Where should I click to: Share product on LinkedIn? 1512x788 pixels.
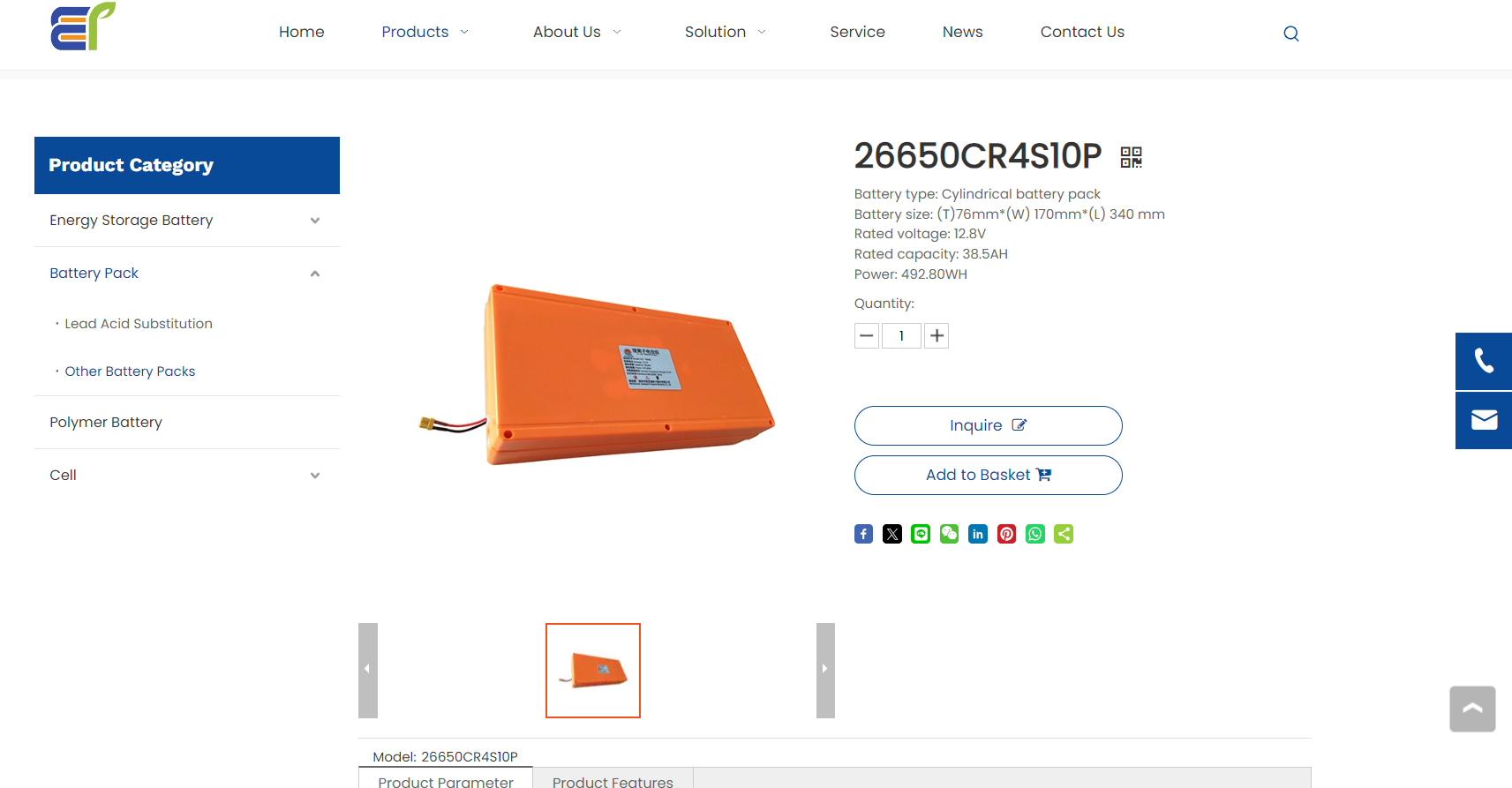(x=978, y=534)
